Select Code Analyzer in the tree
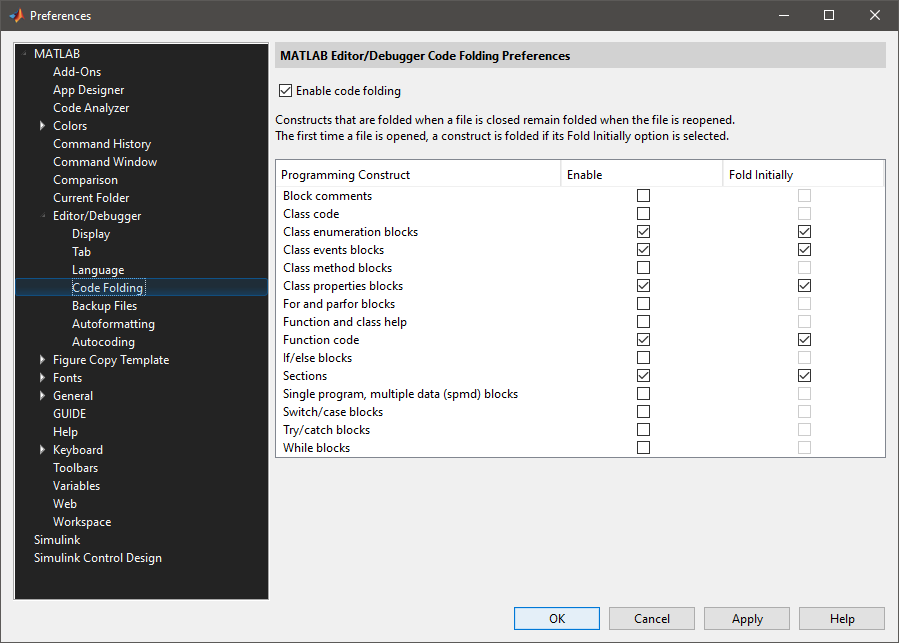Image resolution: width=899 pixels, height=643 pixels. 91,108
